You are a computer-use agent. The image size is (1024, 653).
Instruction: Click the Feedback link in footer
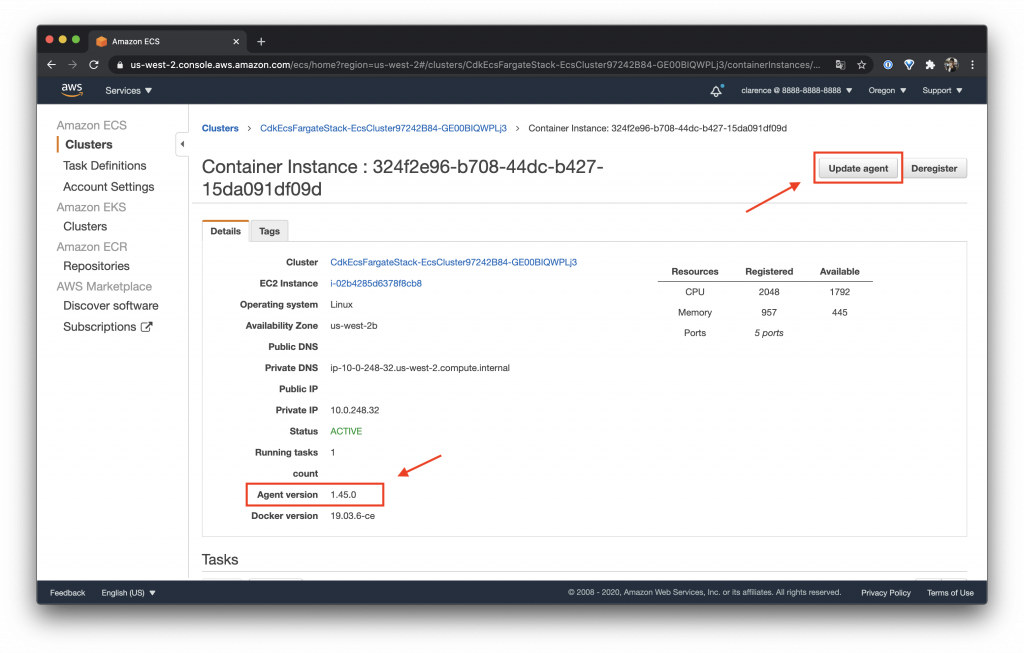[67, 593]
